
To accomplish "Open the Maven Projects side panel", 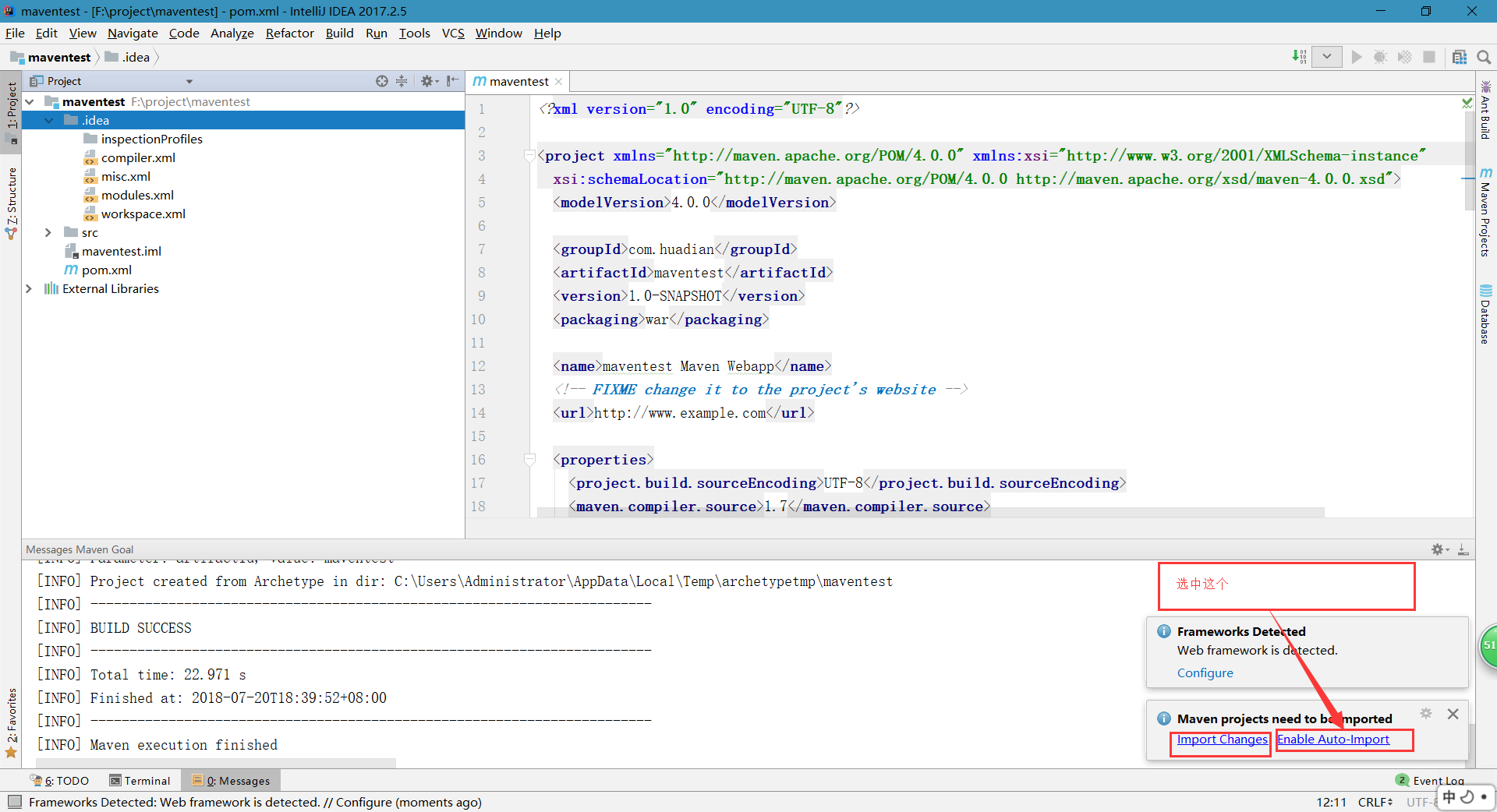I will point(1486,212).
